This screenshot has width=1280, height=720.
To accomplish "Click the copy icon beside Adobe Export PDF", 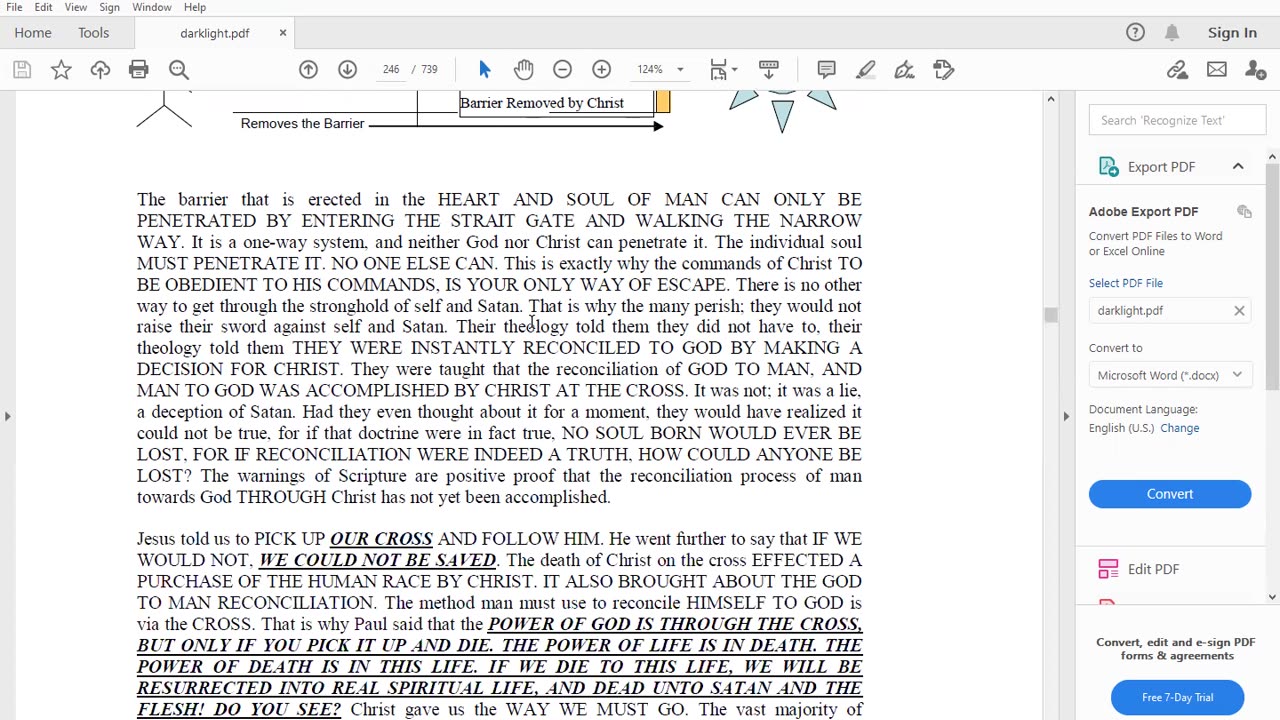I will pyautogui.click(x=1244, y=212).
